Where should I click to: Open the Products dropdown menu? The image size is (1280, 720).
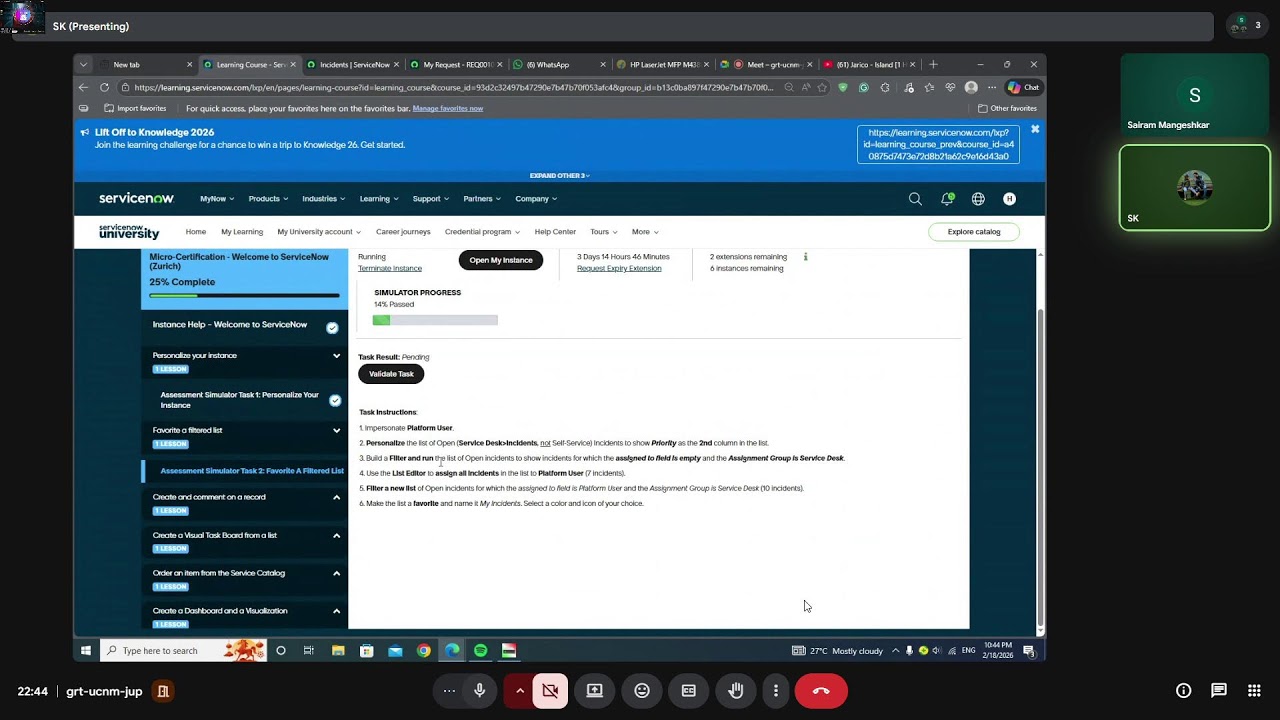point(268,199)
